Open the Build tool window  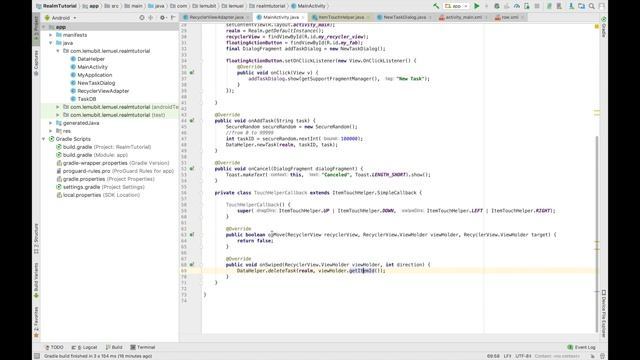114,347
